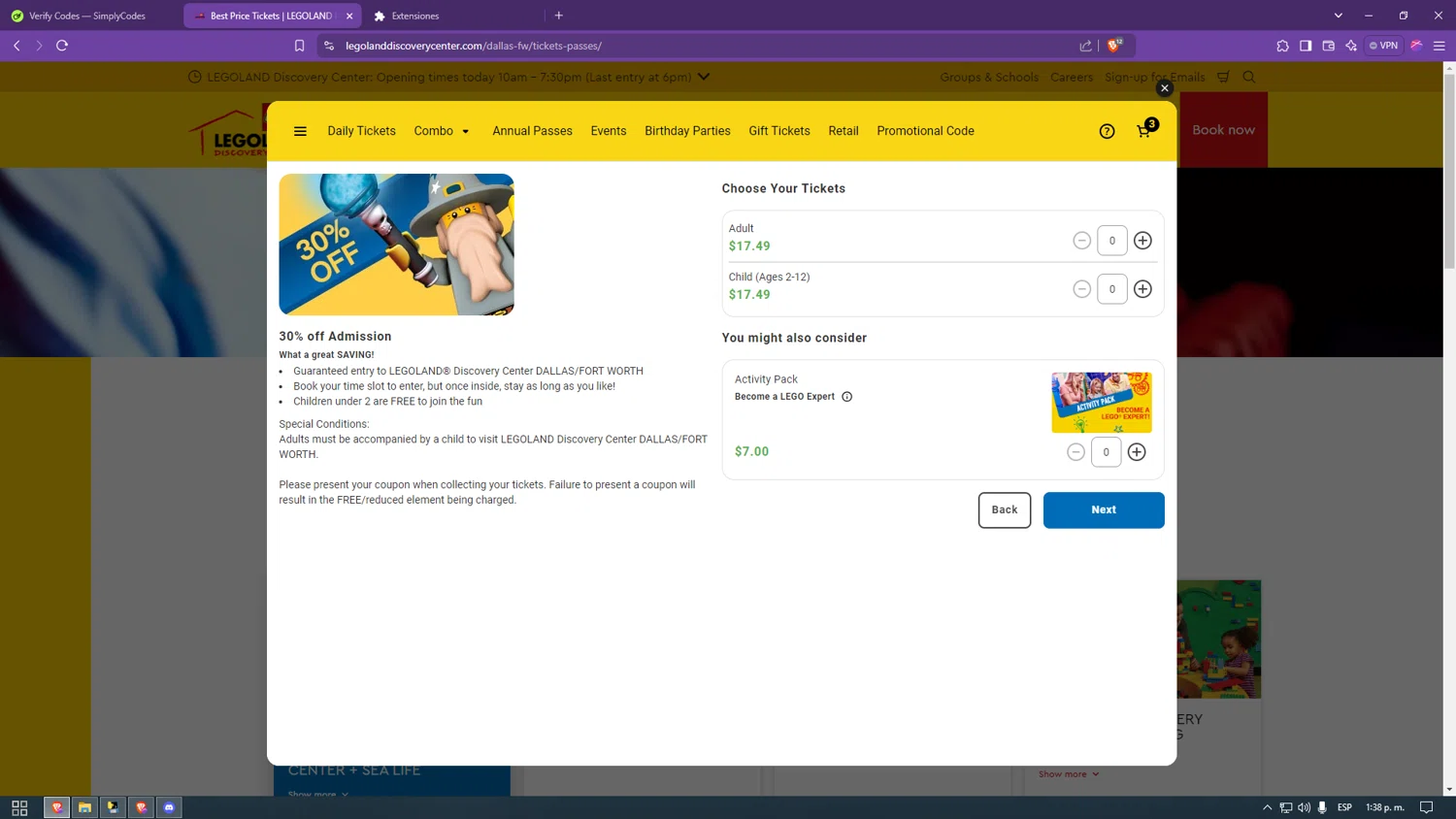
Task: Go back in browser history
Action: click(x=17, y=46)
